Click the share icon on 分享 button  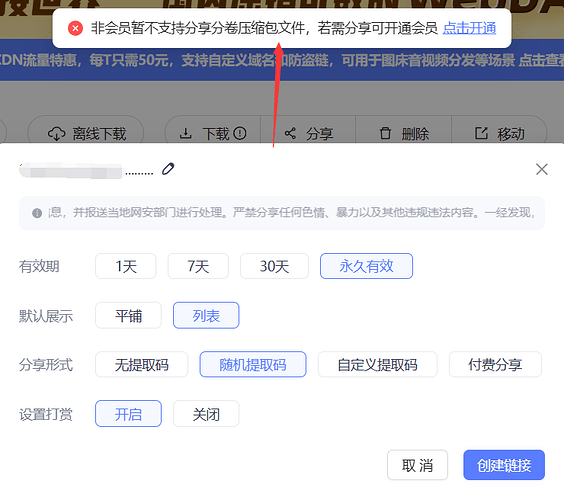(x=290, y=133)
